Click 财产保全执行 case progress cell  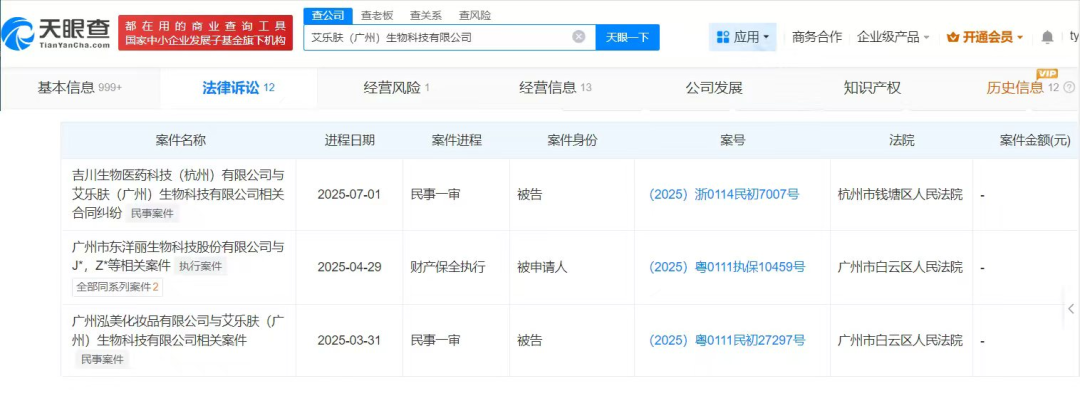click(x=448, y=267)
